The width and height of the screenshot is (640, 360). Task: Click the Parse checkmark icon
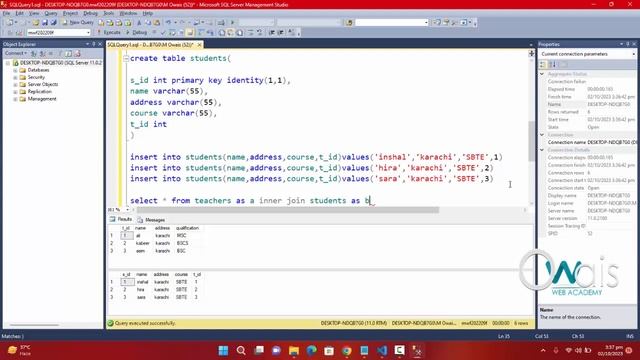pyautogui.click(x=163, y=32)
